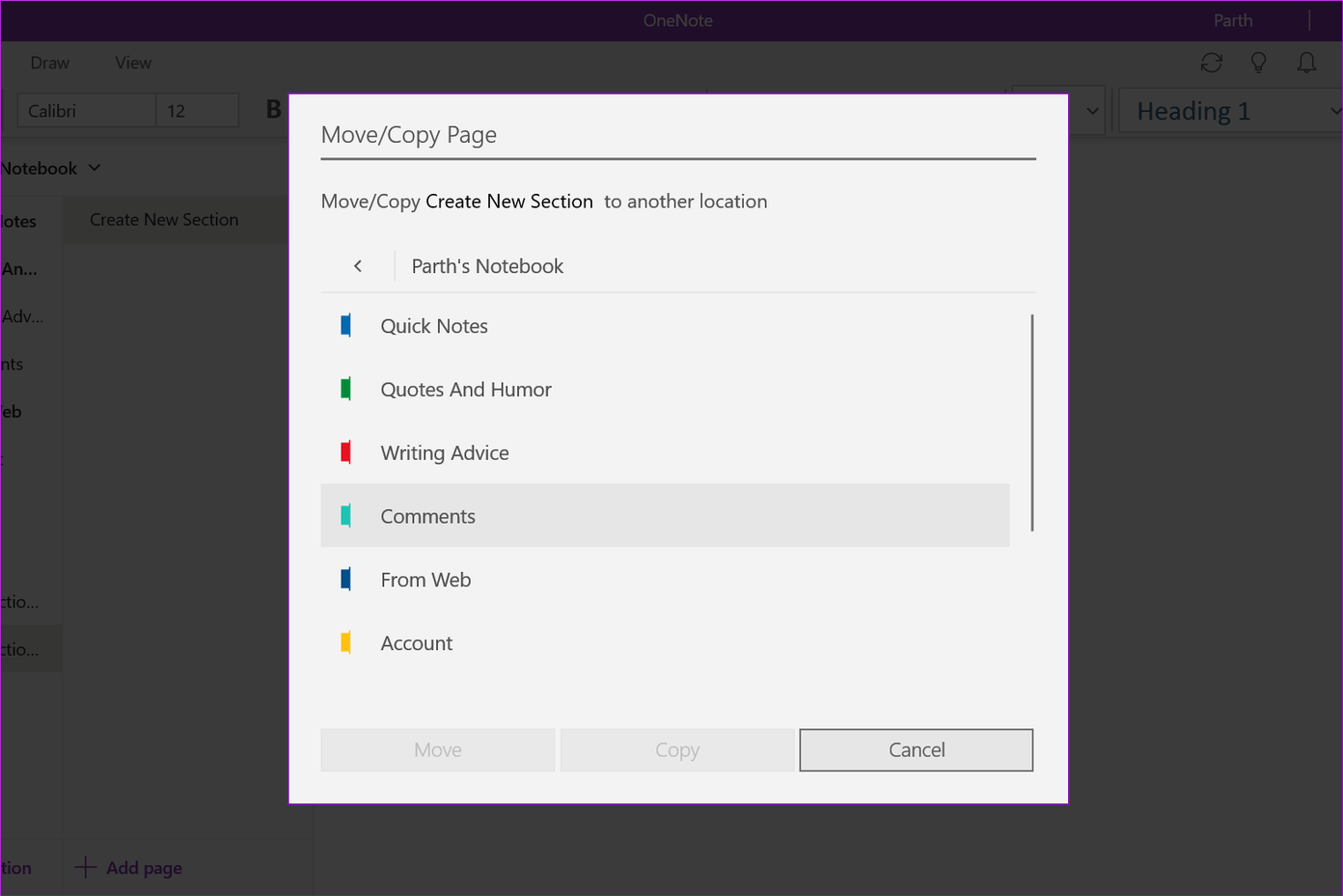This screenshot has height=896, width=1343.
Task: Click the section list scrollbar in dialog
Action: [x=1032, y=422]
